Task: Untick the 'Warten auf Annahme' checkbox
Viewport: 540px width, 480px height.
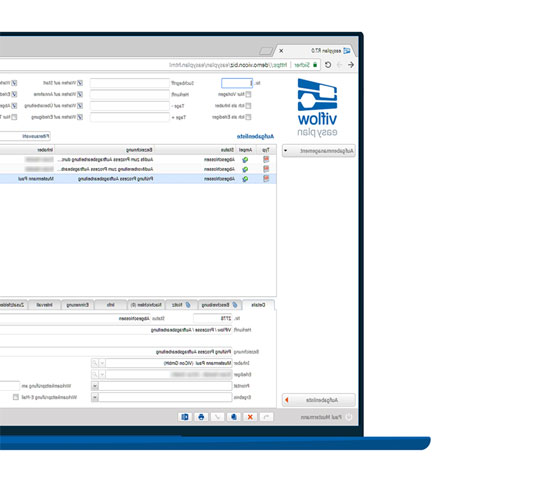Action: click(80, 94)
